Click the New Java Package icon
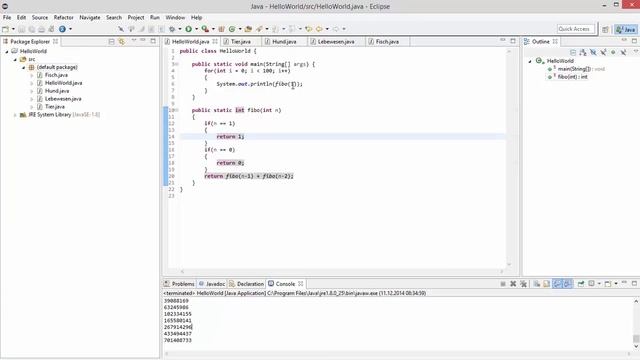The image size is (640, 360). point(222,29)
